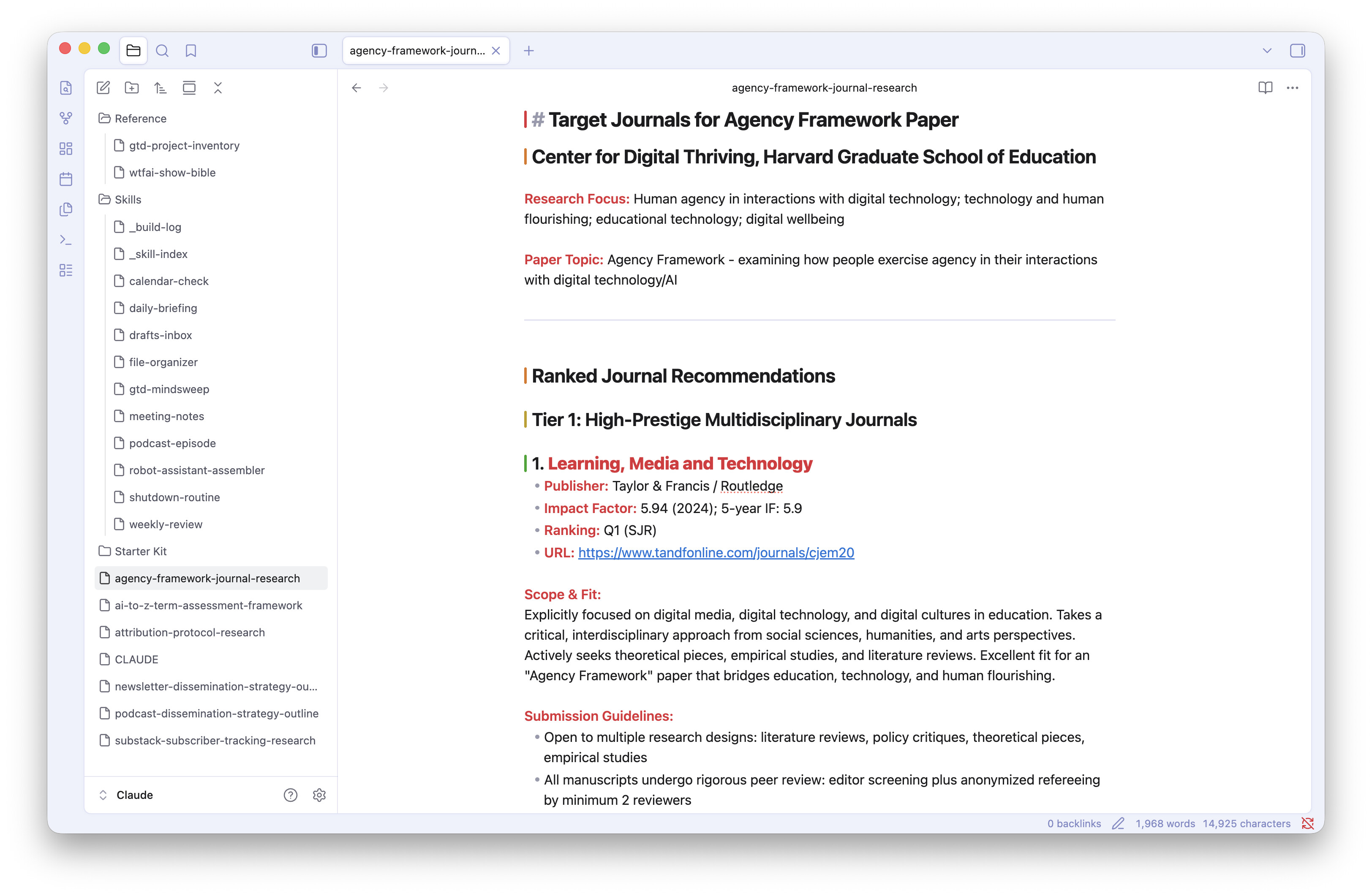Toggle the right sidebar

click(x=1297, y=51)
